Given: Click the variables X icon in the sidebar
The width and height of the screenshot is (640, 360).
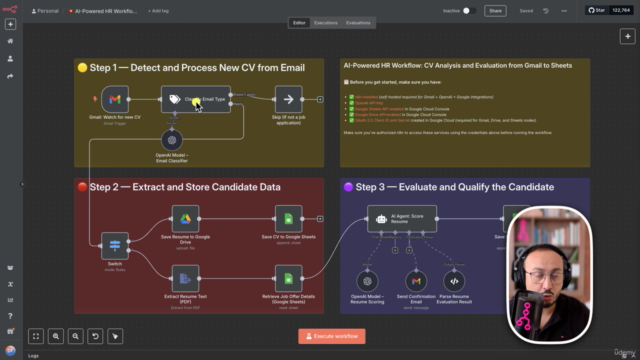Looking at the screenshot, I should [x=10, y=284].
